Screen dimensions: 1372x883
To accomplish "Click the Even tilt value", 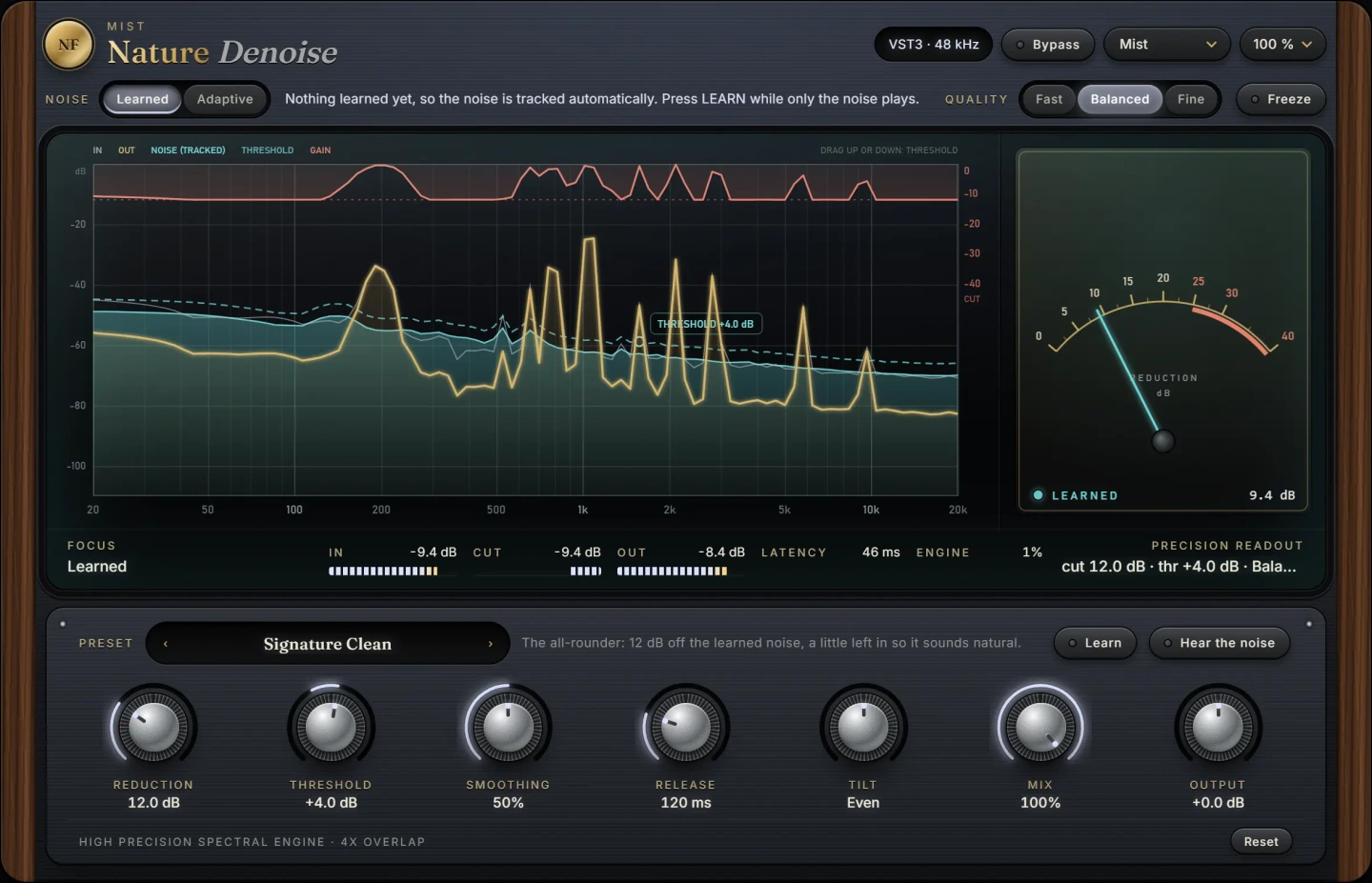I will pos(863,803).
